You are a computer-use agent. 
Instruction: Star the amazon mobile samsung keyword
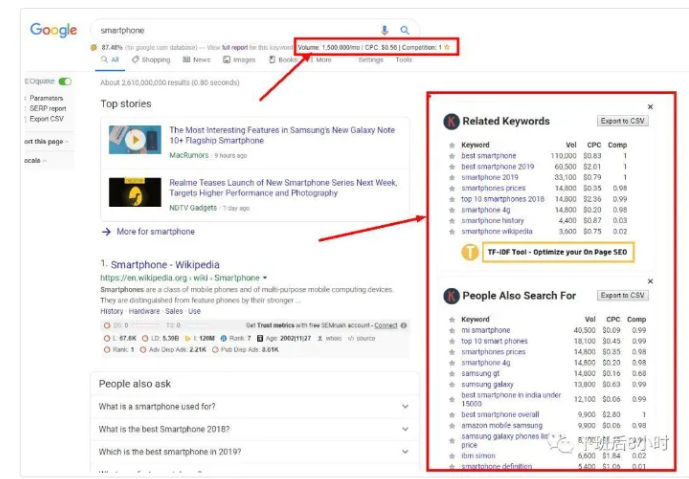pyautogui.click(x=452, y=426)
